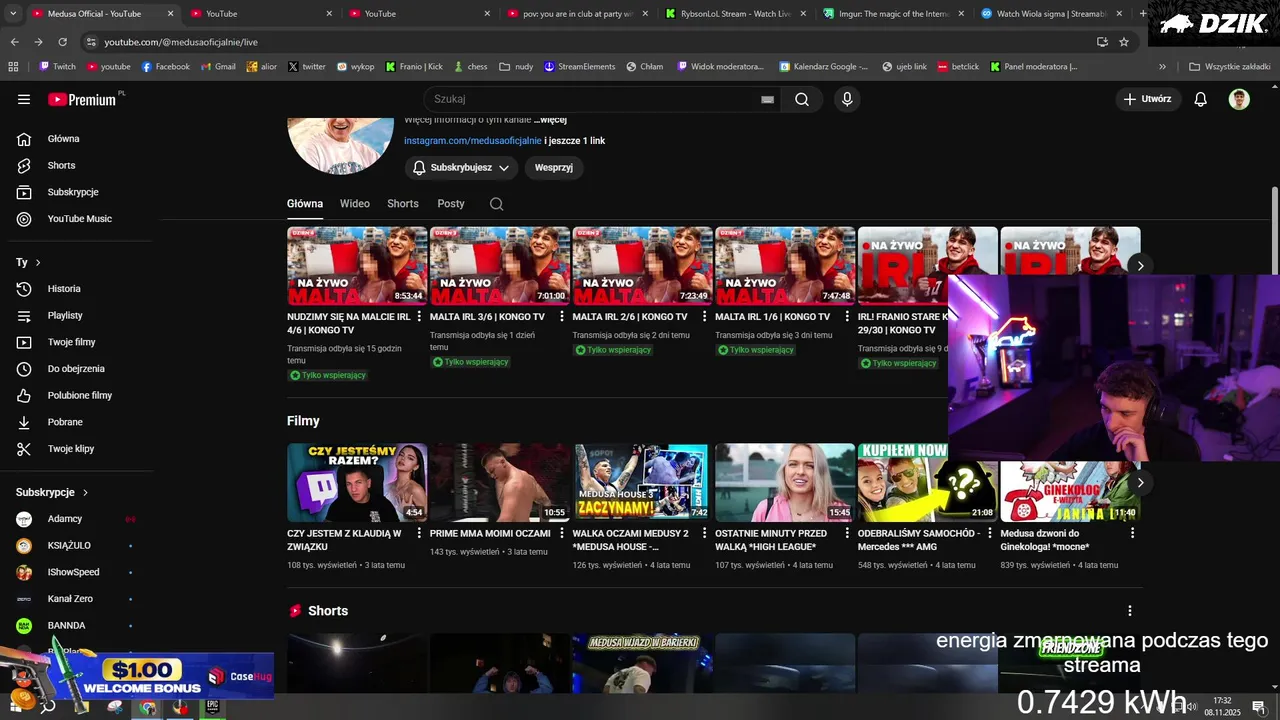Open the YouTube hamburger guide menu

click(x=24, y=99)
